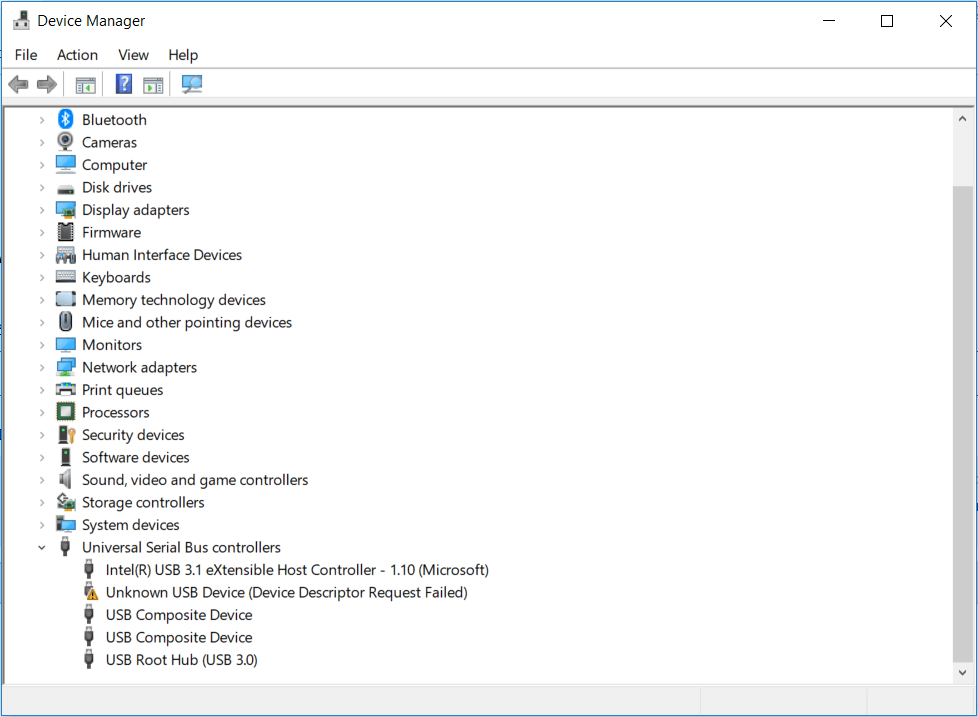Click the Firmware chip icon
Image resolution: width=978 pixels, height=717 pixels.
click(x=65, y=232)
